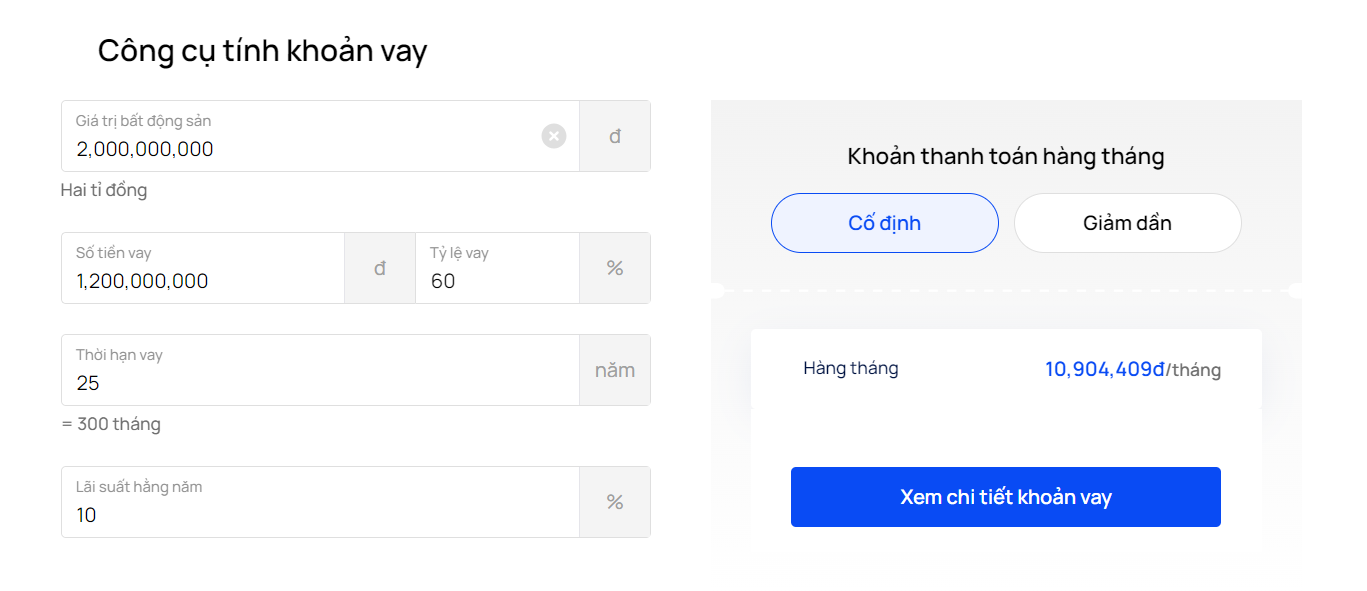
Task: Click the đ currency unit beside property value
Action: pyautogui.click(x=615, y=136)
